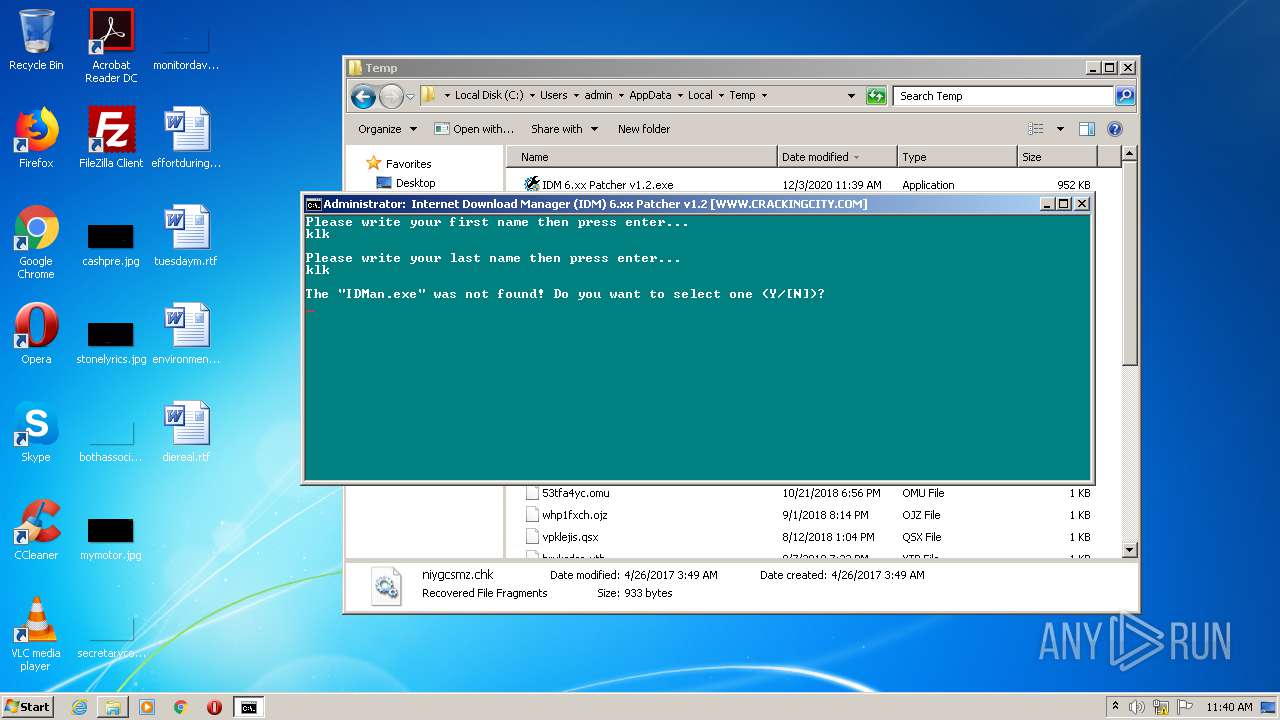The width and height of the screenshot is (1280, 720).
Task: Open the Opera desktop shortcut
Action: 36,334
